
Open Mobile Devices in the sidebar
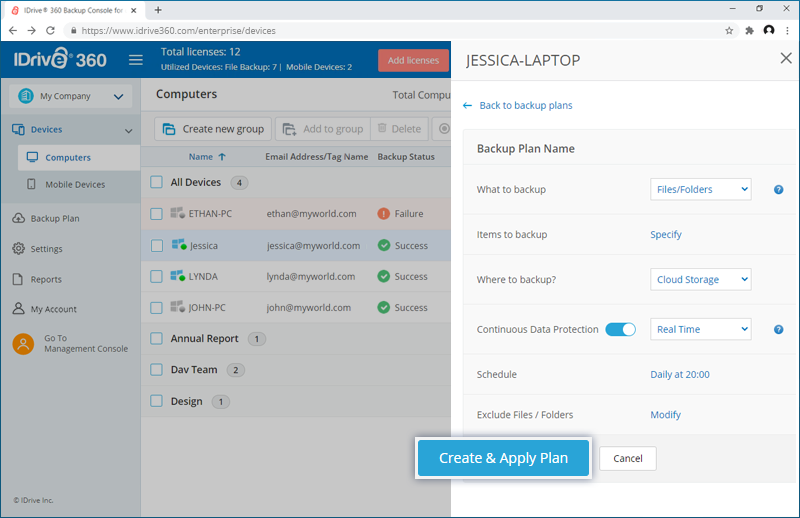tap(75, 184)
